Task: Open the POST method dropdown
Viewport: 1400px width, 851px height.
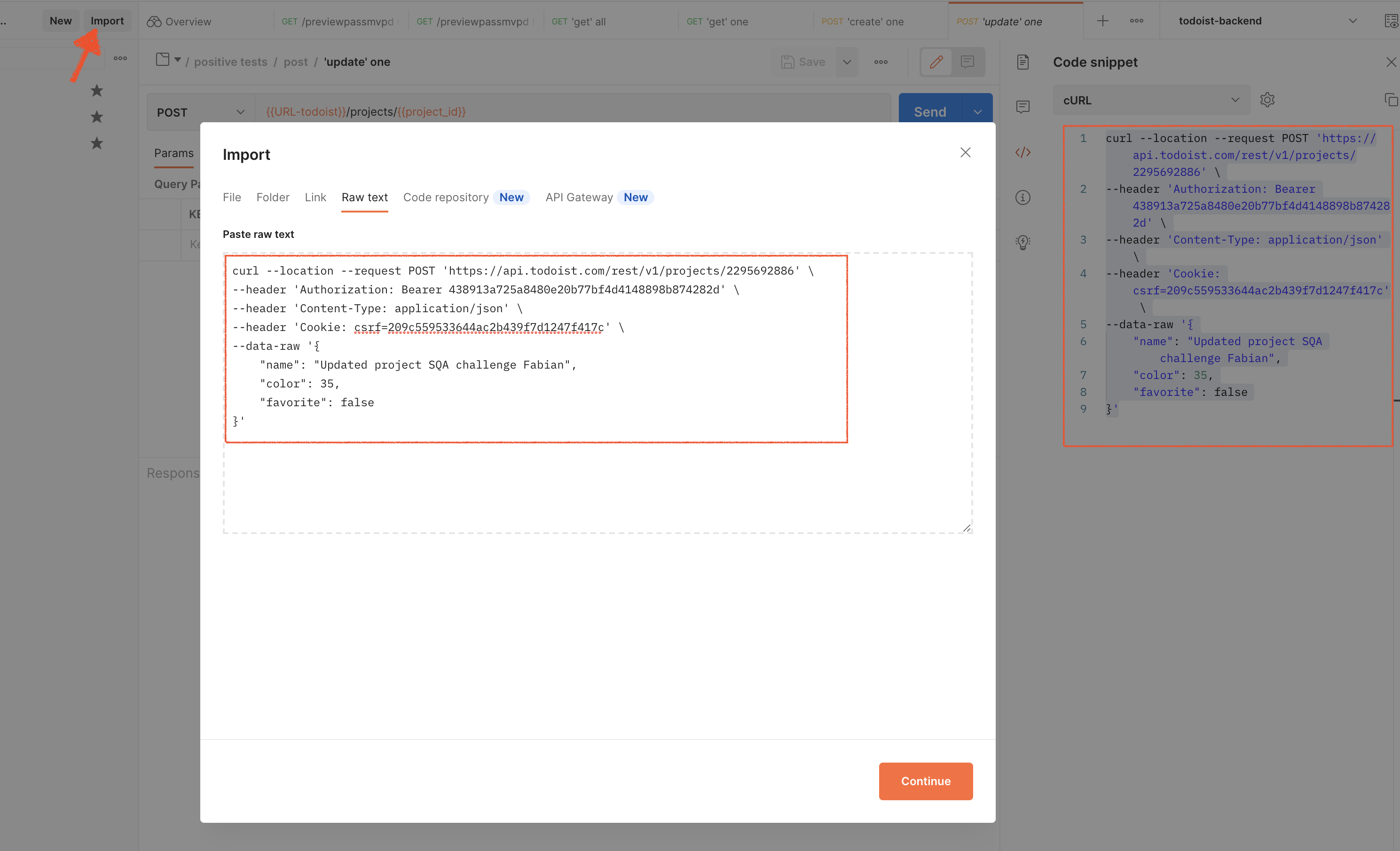Action: (x=200, y=112)
